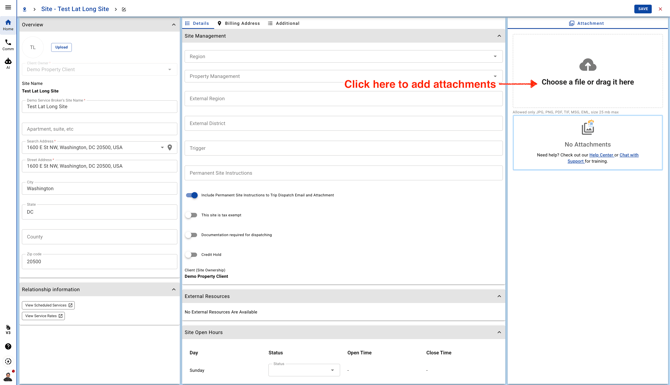The height and width of the screenshot is (385, 670).
Task: Click the circular collapse sidebar icon
Action: point(8,361)
